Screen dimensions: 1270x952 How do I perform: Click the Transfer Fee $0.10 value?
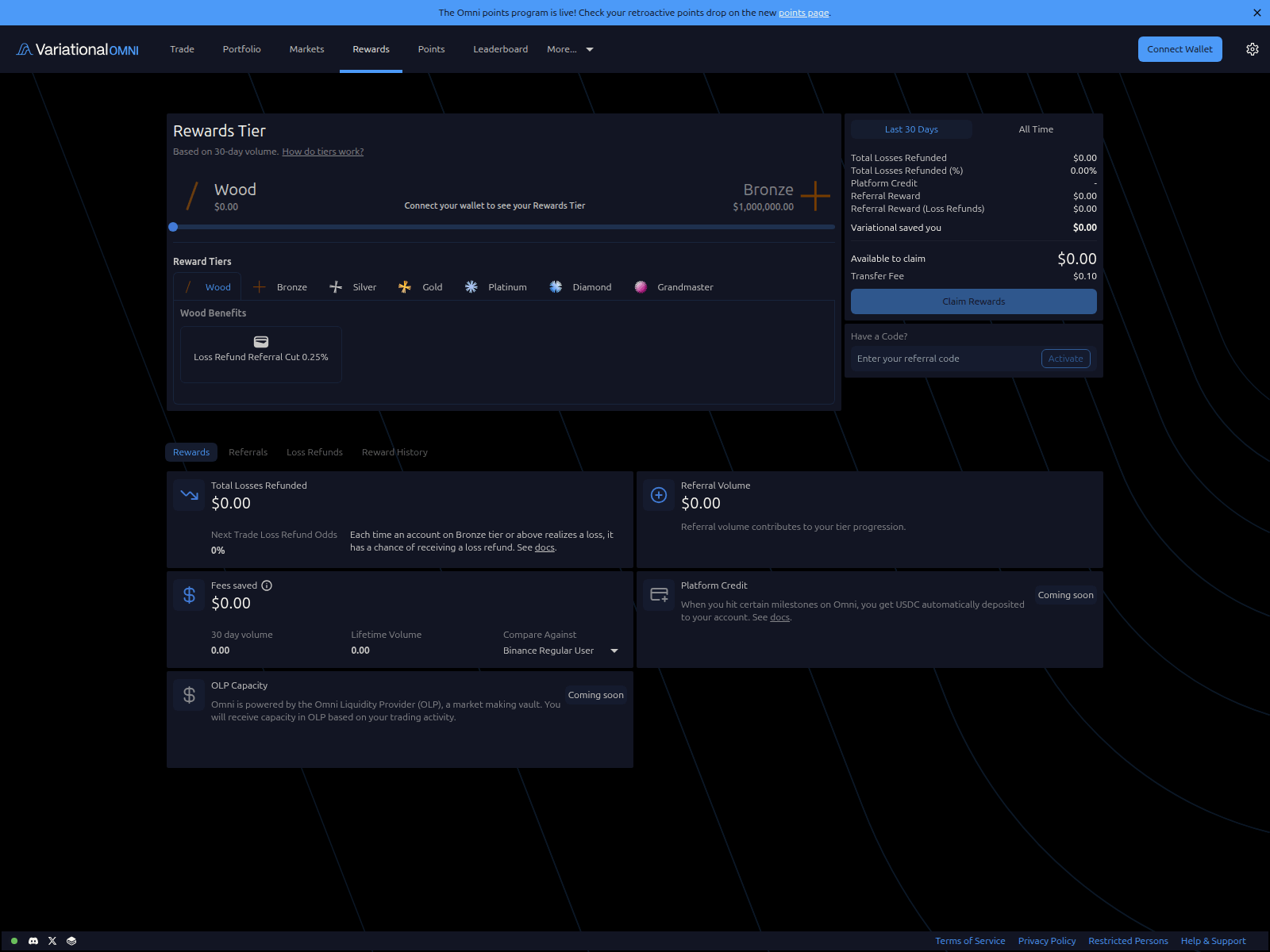pyautogui.click(x=1085, y=276)
